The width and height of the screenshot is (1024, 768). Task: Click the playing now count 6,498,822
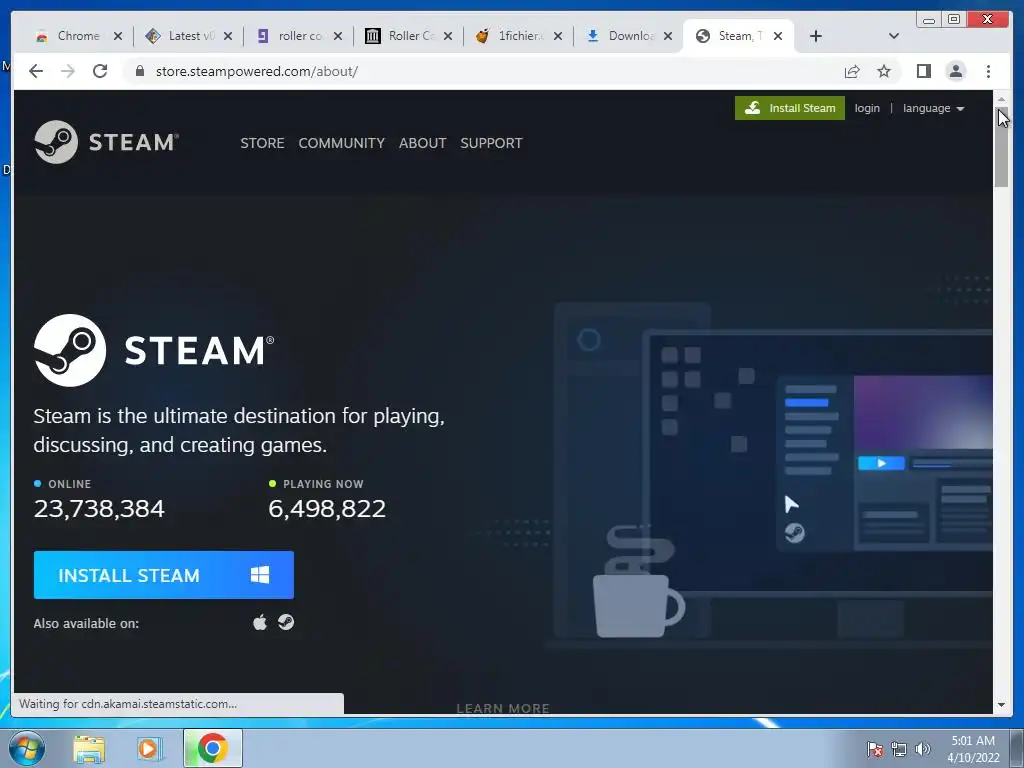[327, 508]
